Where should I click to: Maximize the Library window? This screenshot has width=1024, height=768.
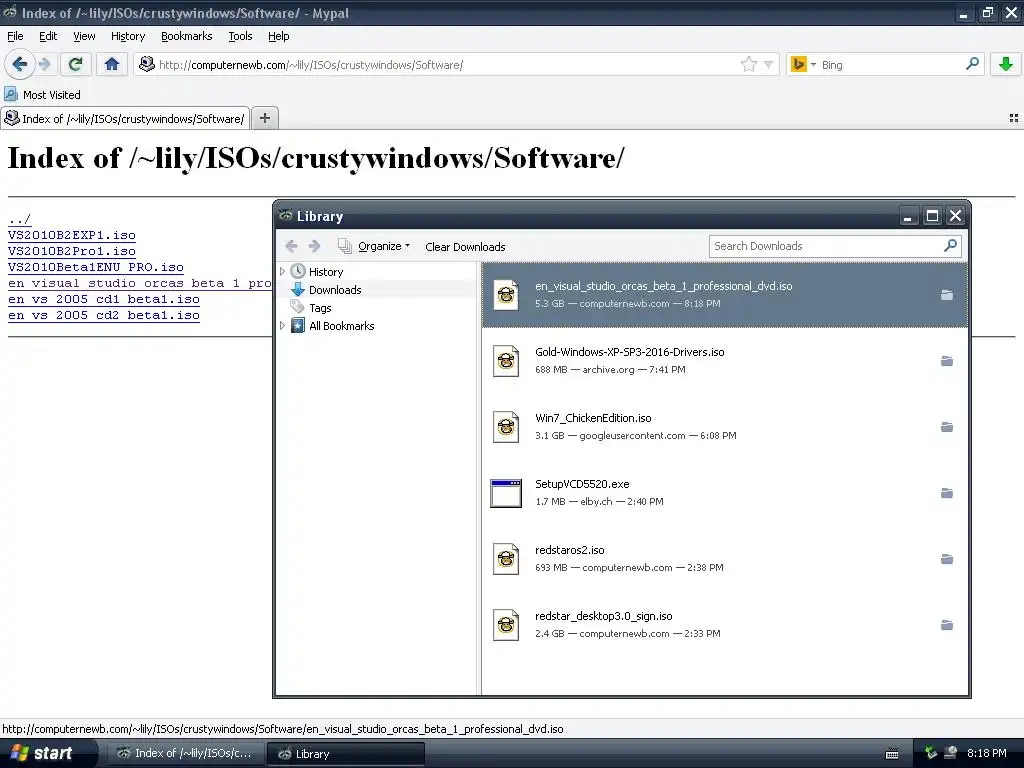932,216
